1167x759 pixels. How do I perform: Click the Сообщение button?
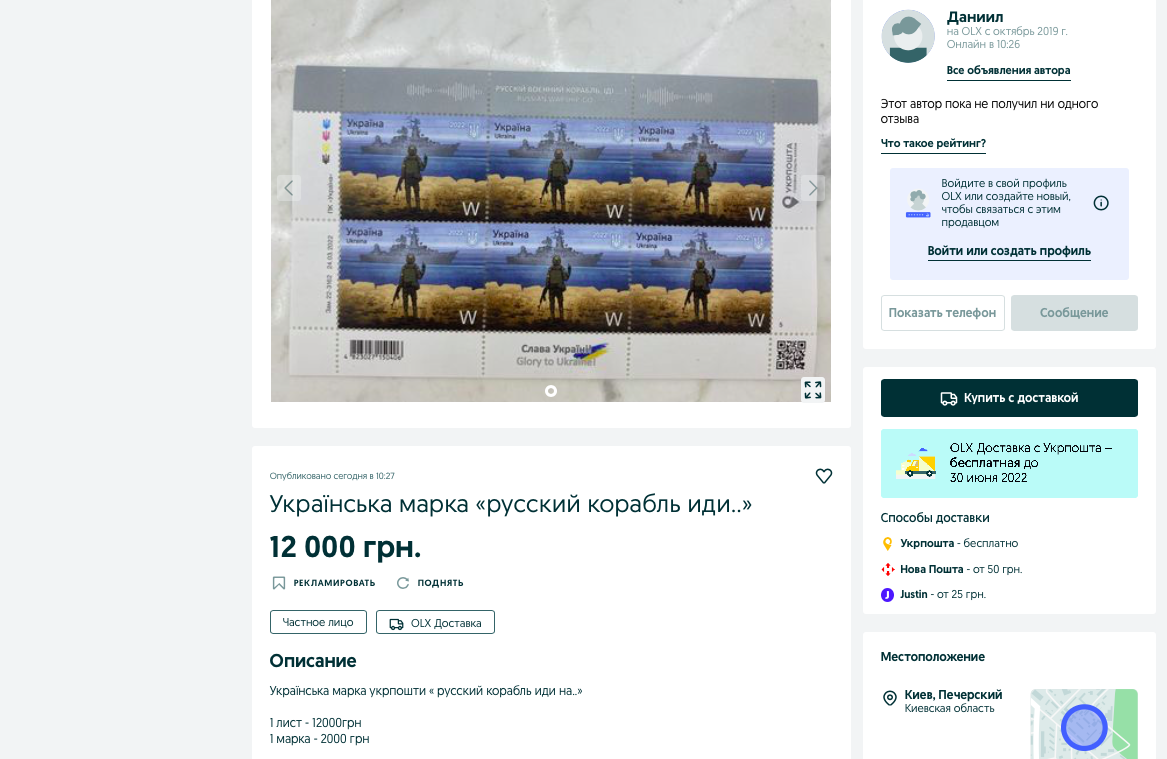tap(1074, 313)
